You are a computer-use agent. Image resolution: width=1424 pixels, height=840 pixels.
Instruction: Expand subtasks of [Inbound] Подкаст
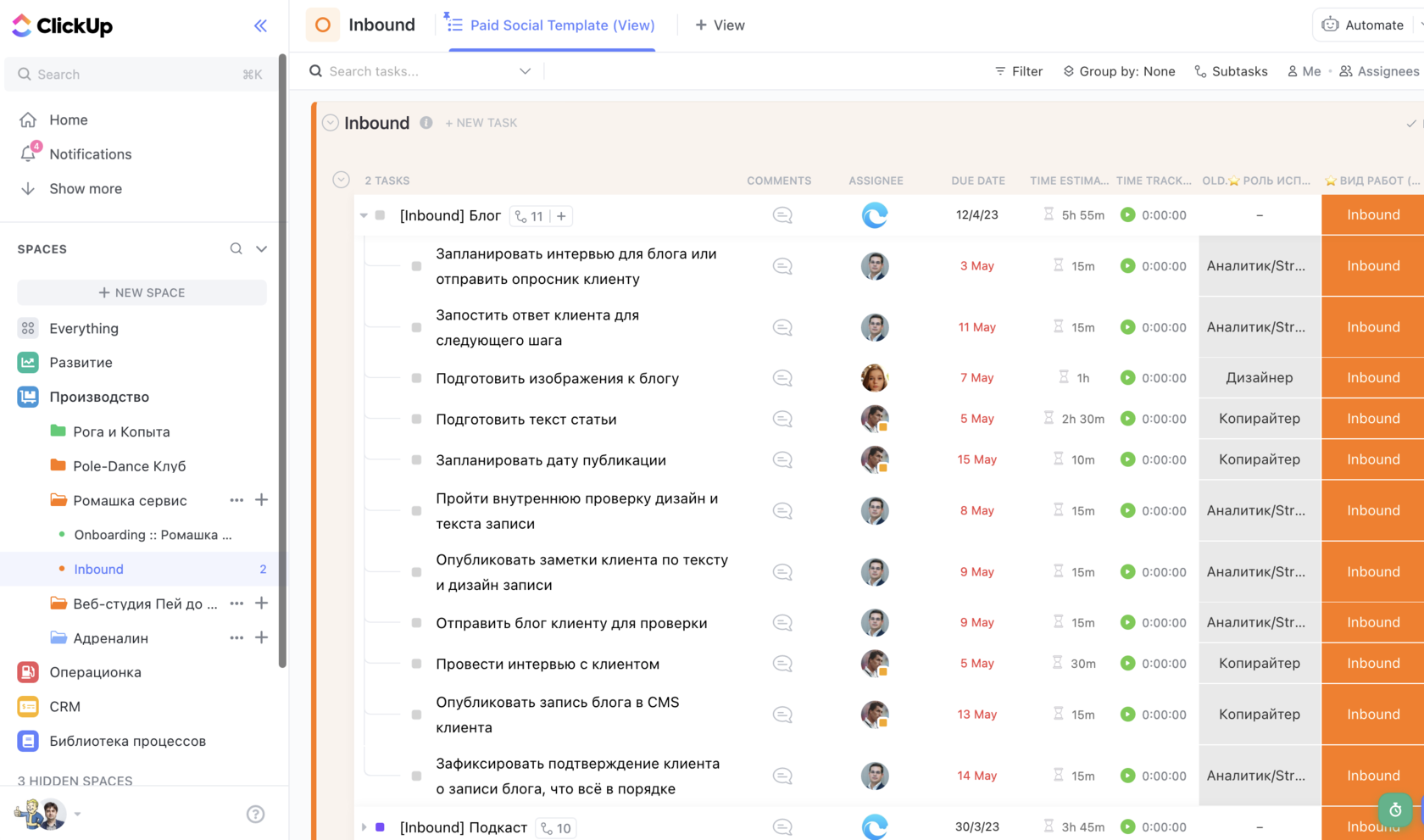coord(364,827)
